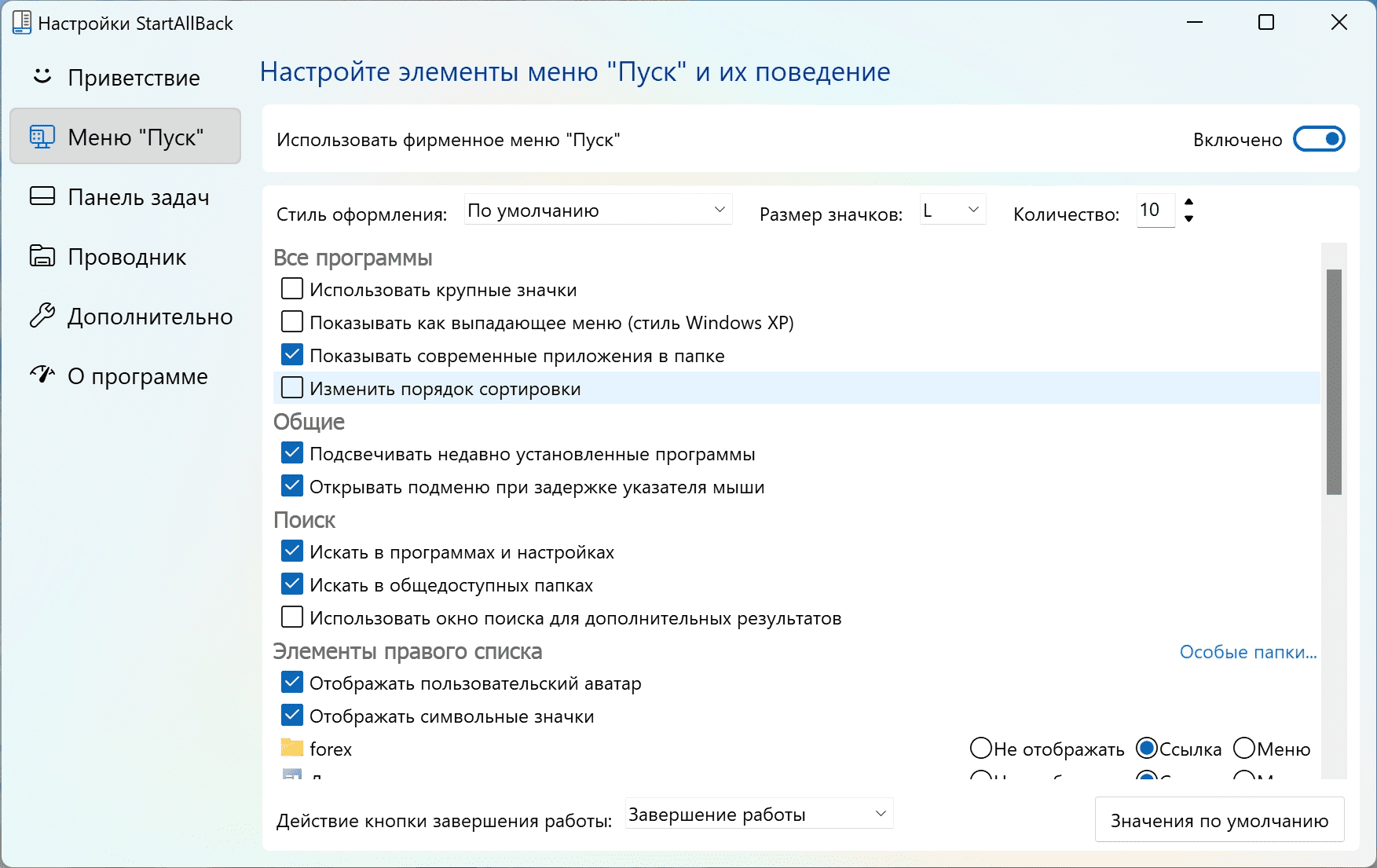This screenshot has height=868, width=1377.
Task: Uncheck Подсвечивать недавно установленные программы
Action: (292, 453)
